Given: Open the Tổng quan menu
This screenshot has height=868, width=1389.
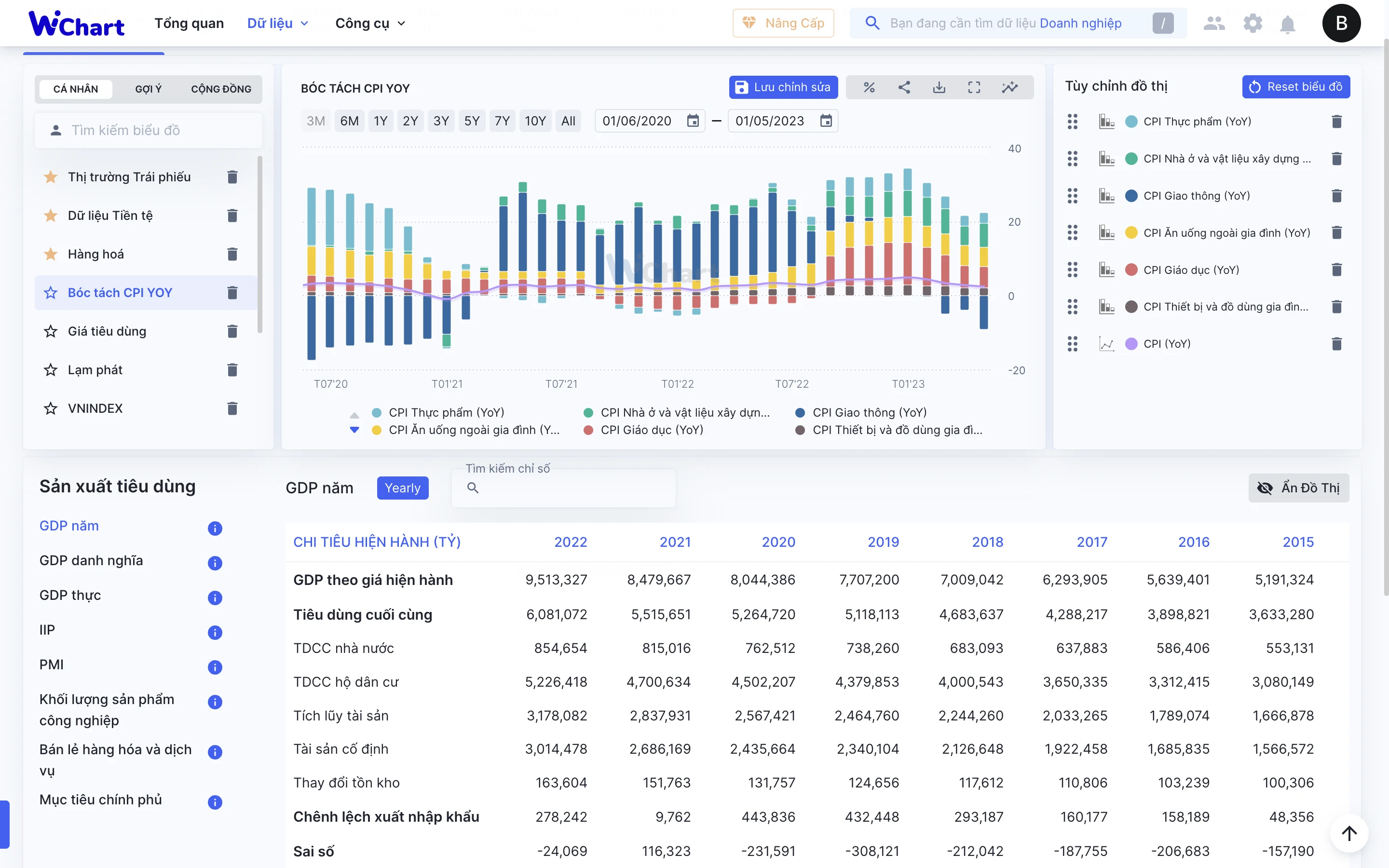Looking at the screenshot, I should point(189,24).
